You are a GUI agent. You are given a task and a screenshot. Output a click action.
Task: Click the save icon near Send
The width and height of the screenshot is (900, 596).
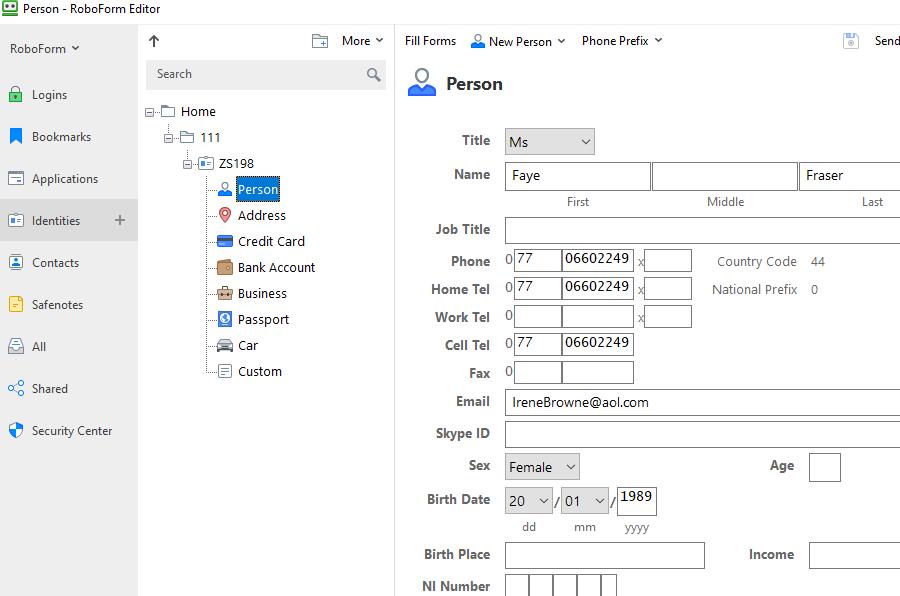tap(851, 41)
